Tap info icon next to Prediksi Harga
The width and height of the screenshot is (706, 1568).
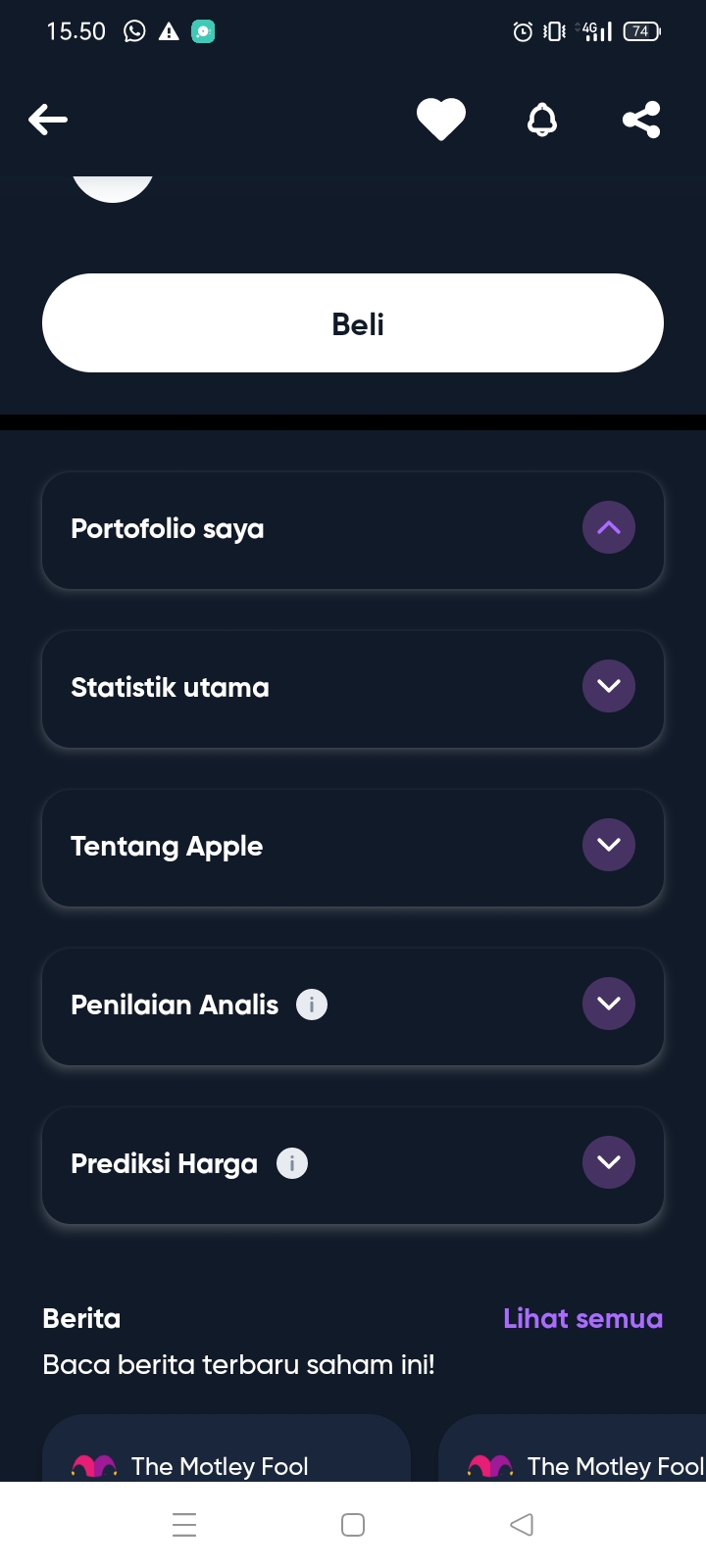click(x=292, y=1163)
